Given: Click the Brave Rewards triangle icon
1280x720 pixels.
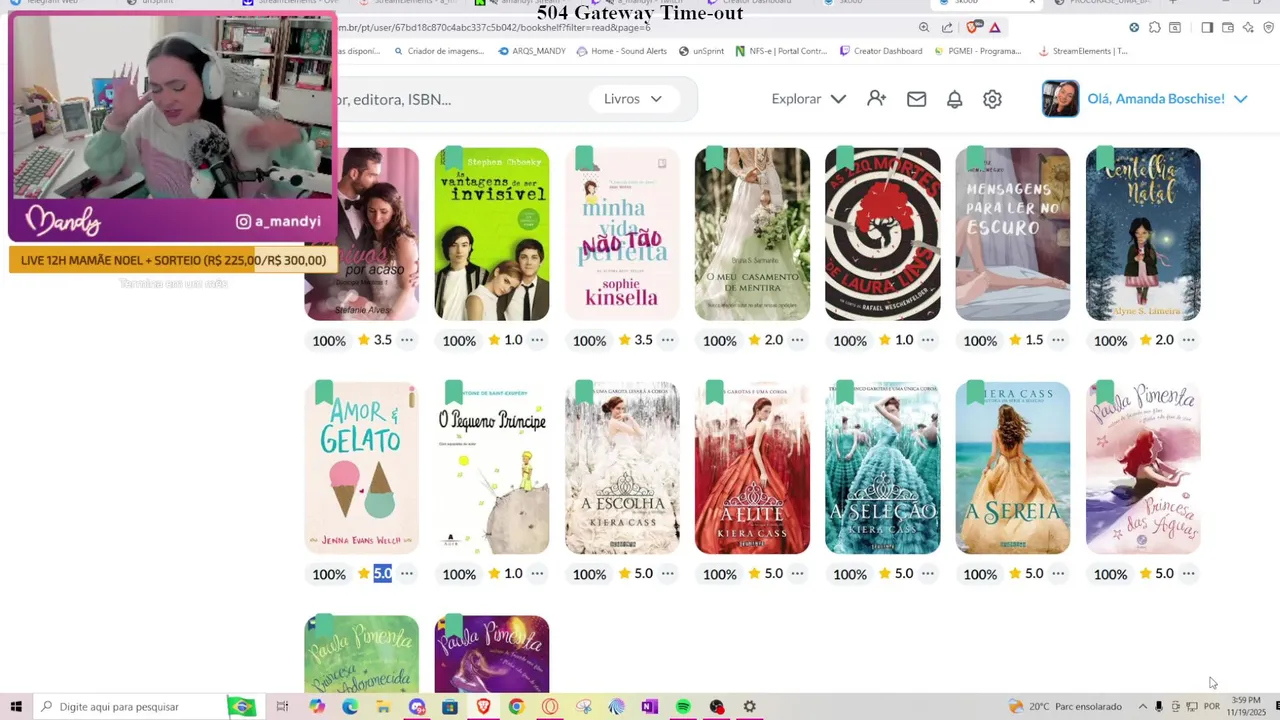Looking at the screenshot, I should (995, 28).
